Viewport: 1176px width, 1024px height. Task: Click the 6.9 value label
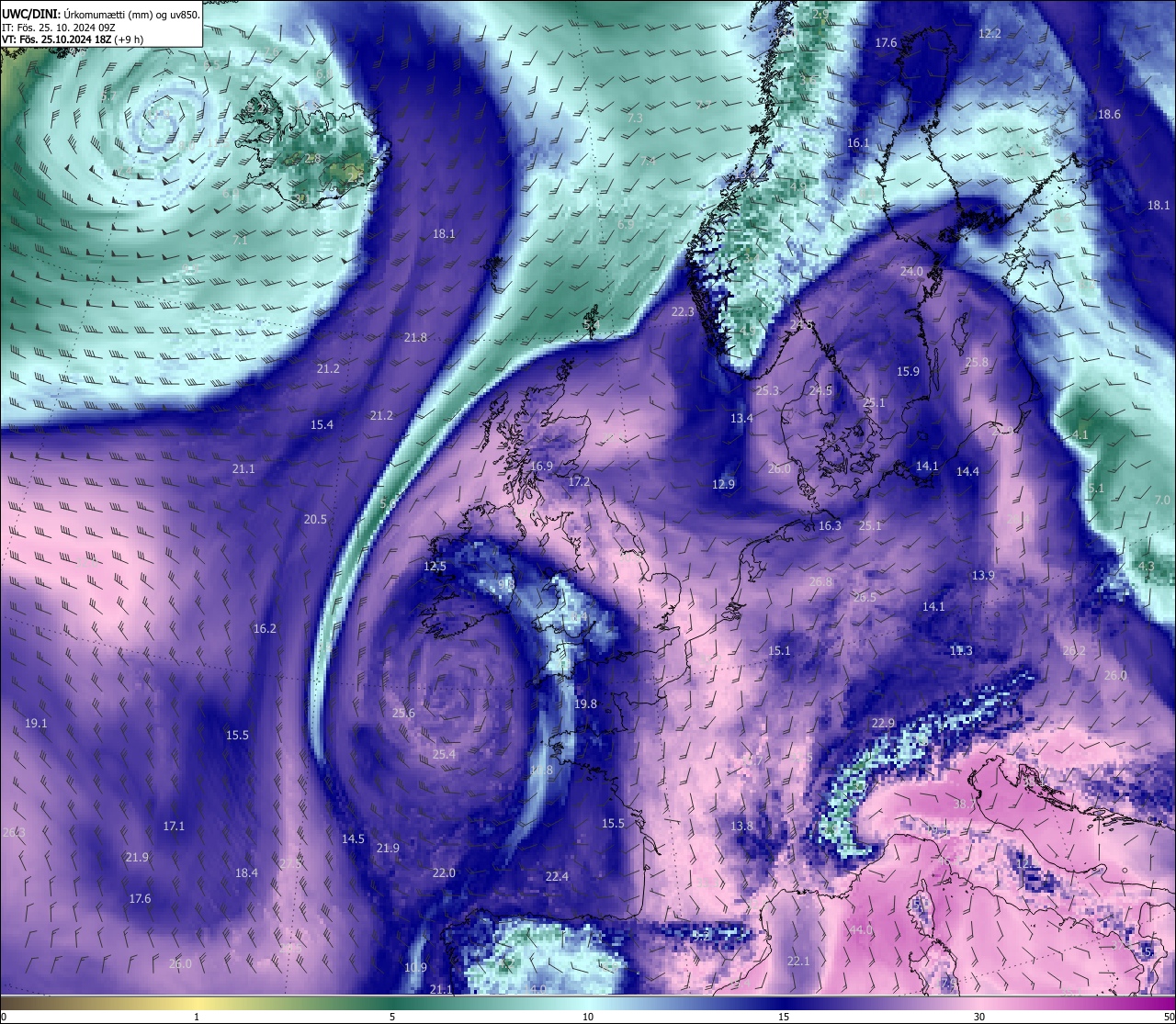click(626, 224)
